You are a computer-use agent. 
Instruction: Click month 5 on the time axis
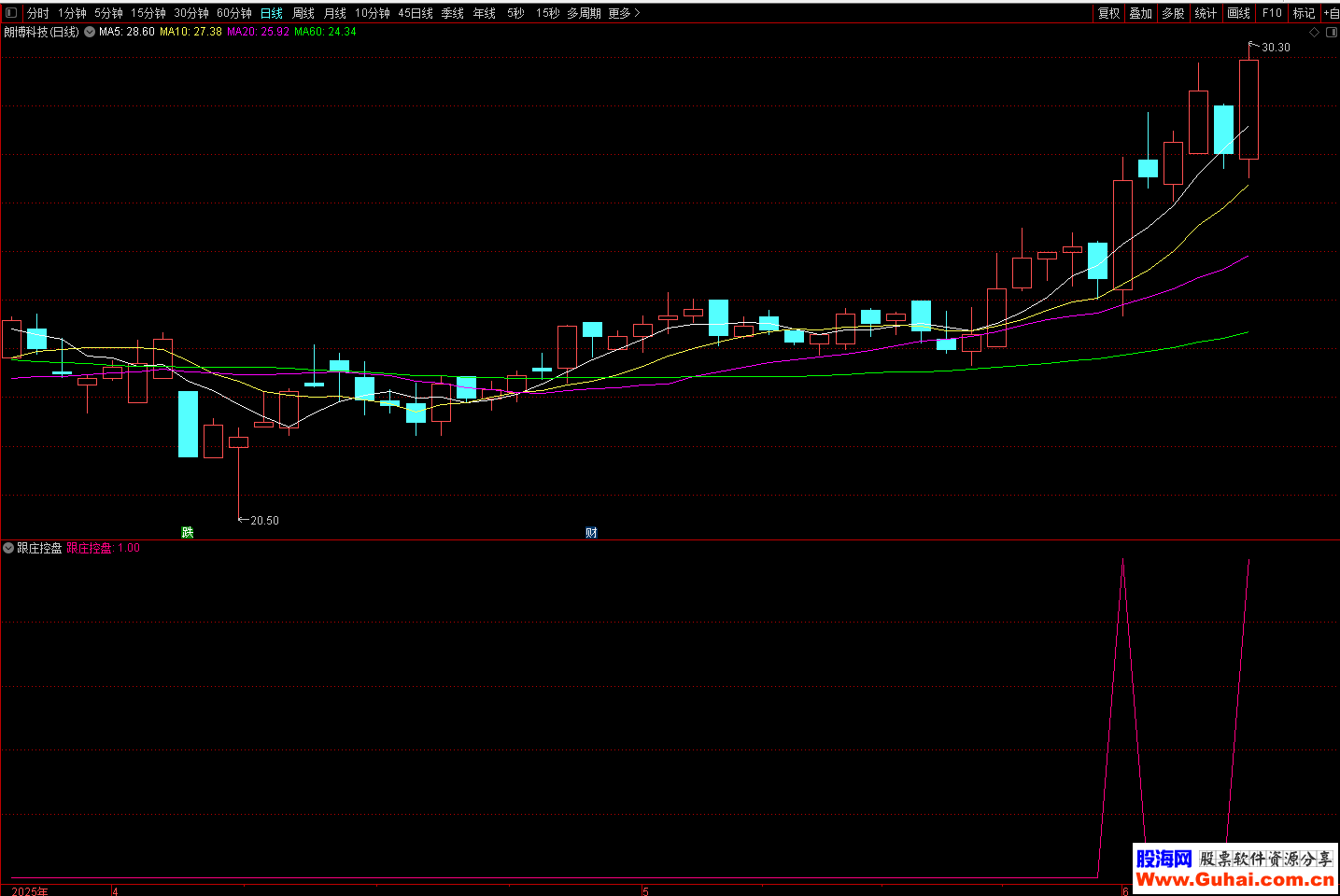(x=645, y=891)
